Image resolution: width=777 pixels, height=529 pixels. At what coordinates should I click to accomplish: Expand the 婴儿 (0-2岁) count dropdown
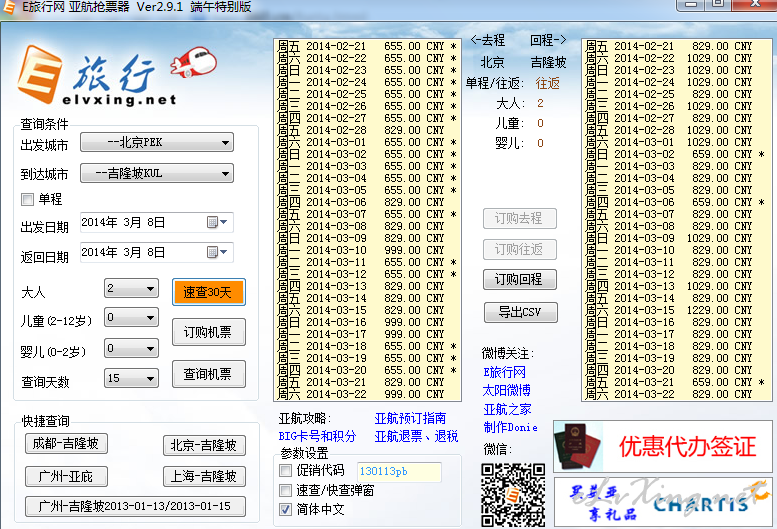click(x=131, y=348)
